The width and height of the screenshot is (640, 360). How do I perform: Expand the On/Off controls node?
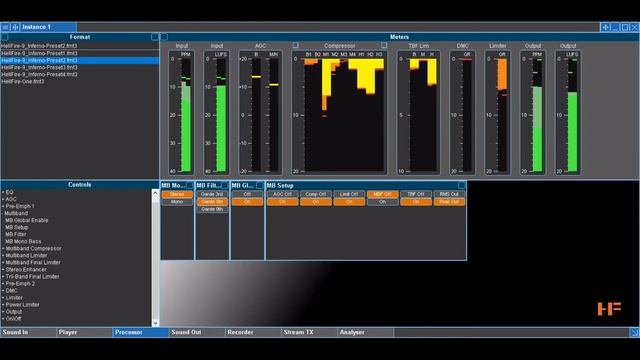[x=3, y=319]
